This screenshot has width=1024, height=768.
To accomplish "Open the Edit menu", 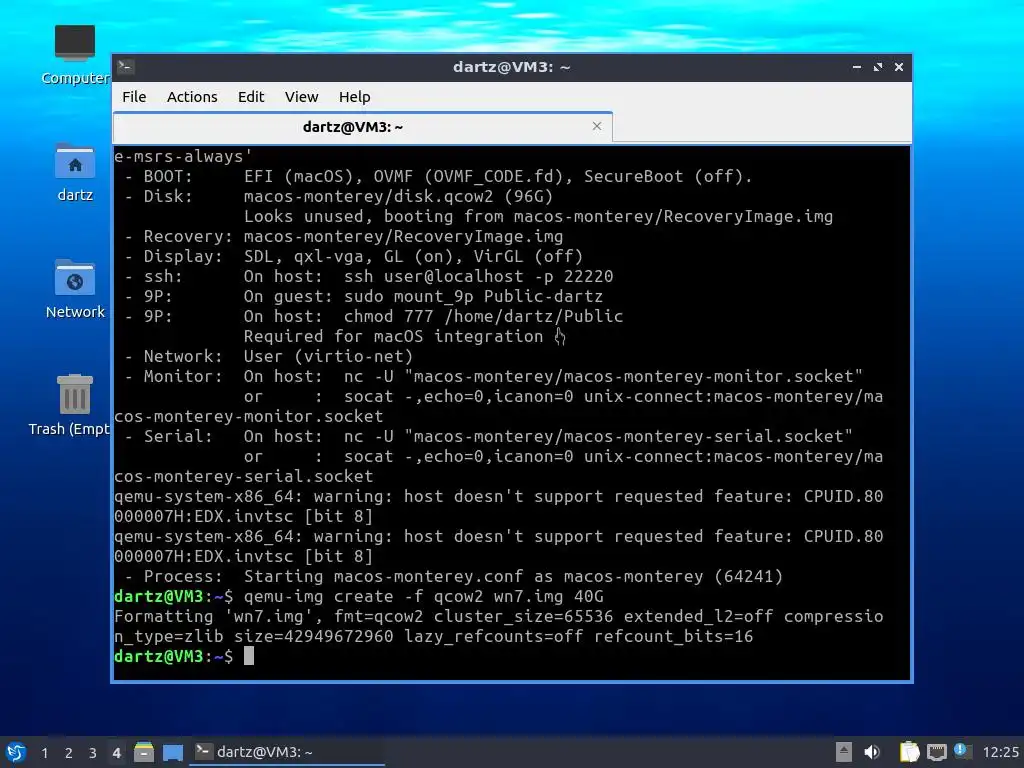I will [x=251, y=97].
